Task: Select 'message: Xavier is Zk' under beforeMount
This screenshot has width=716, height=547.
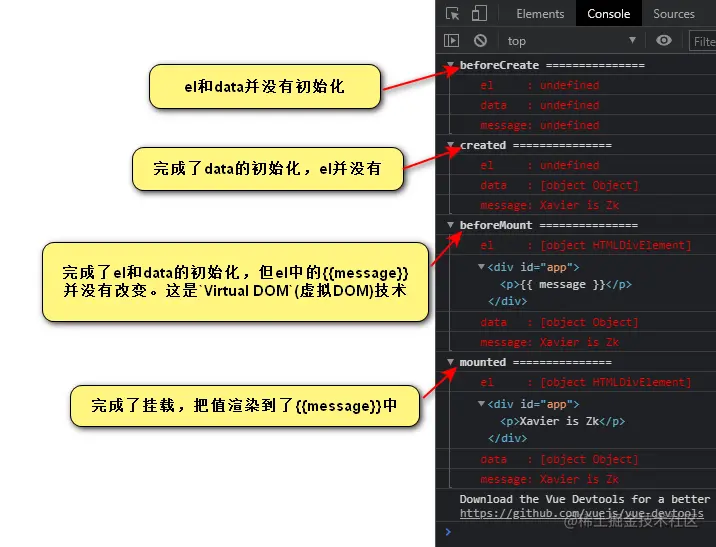Action: point(549,342)
